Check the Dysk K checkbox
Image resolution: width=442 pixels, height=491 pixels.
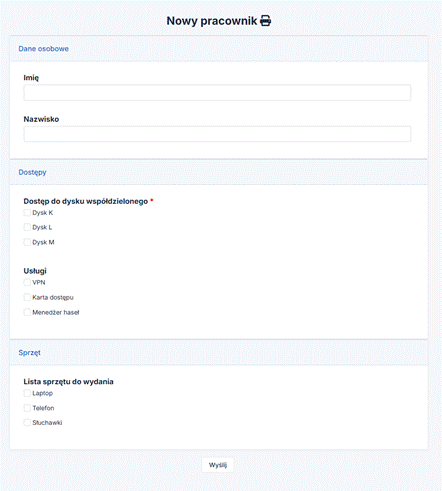27,213
